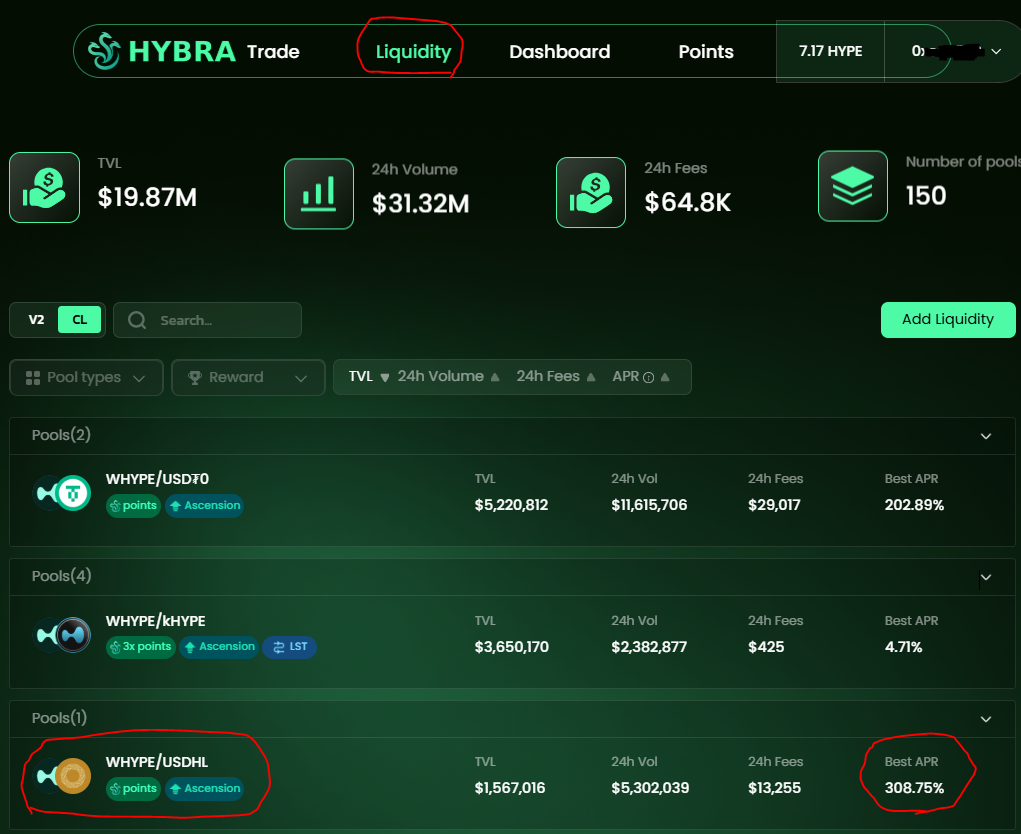Click the magnifier icon in search box

coord(137,320)
